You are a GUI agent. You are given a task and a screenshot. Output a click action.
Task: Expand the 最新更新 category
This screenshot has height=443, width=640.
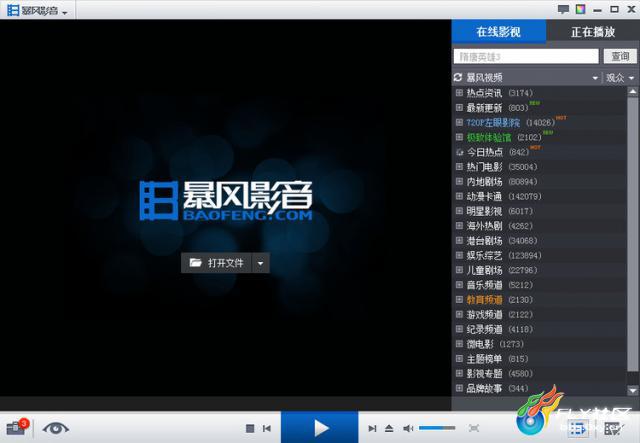459,107
